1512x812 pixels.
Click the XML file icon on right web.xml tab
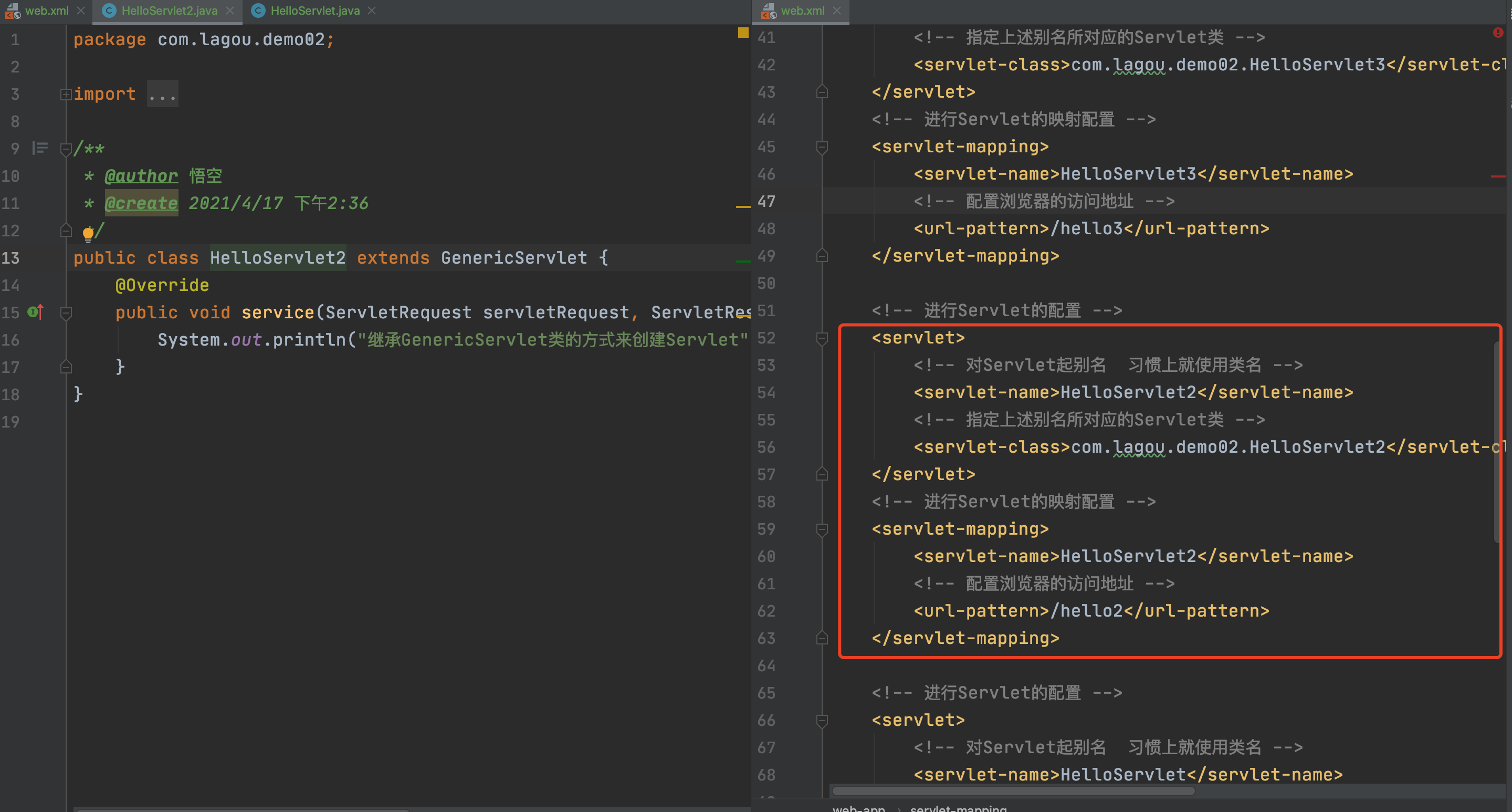769,11
